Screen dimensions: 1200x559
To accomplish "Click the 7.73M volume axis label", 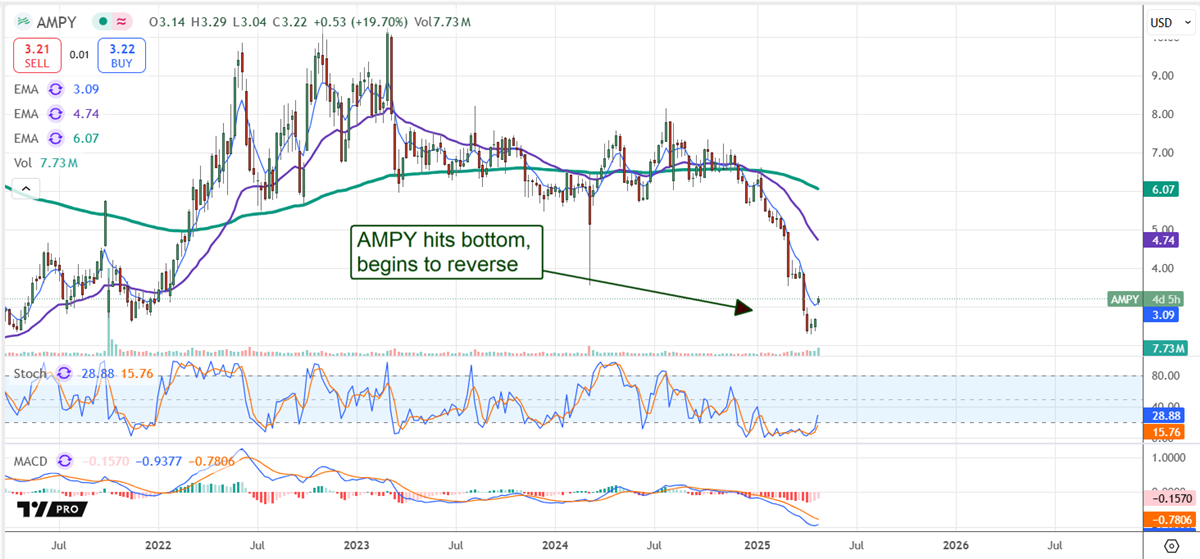I will [x=1166, y=347].
